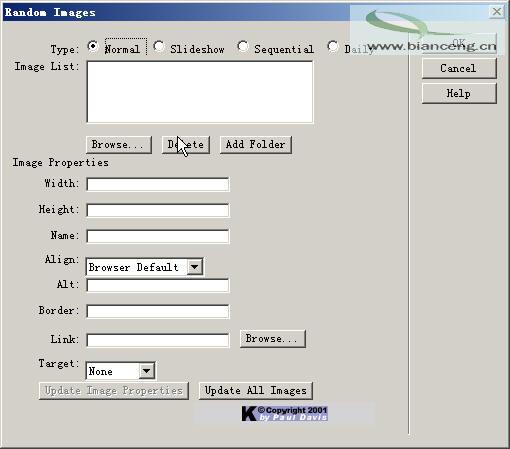Select the Normal type radio button
This screenshot has width=510, height=449.
(x=93, y=46)
